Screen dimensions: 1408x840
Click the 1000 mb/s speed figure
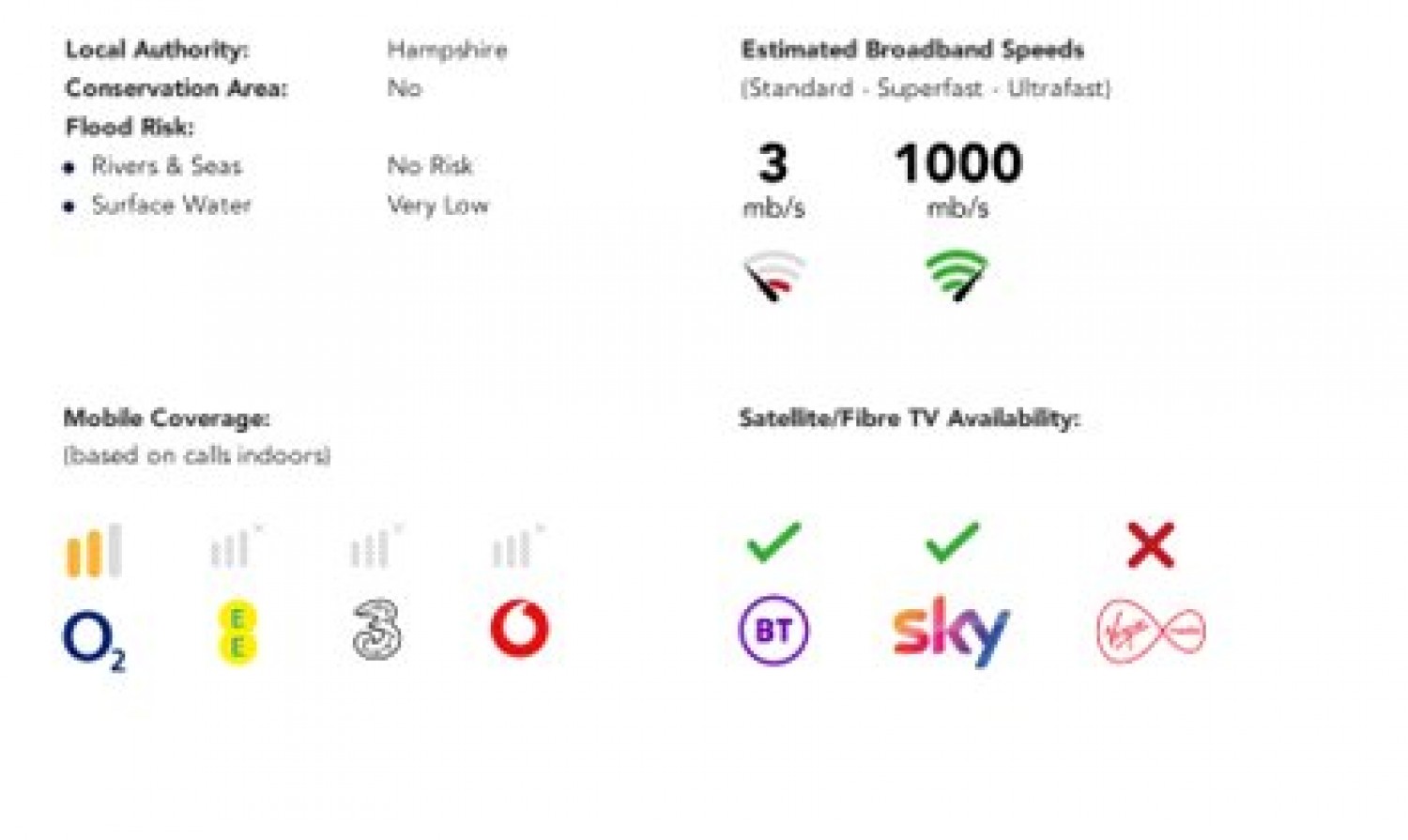click(x=958, y=163)
